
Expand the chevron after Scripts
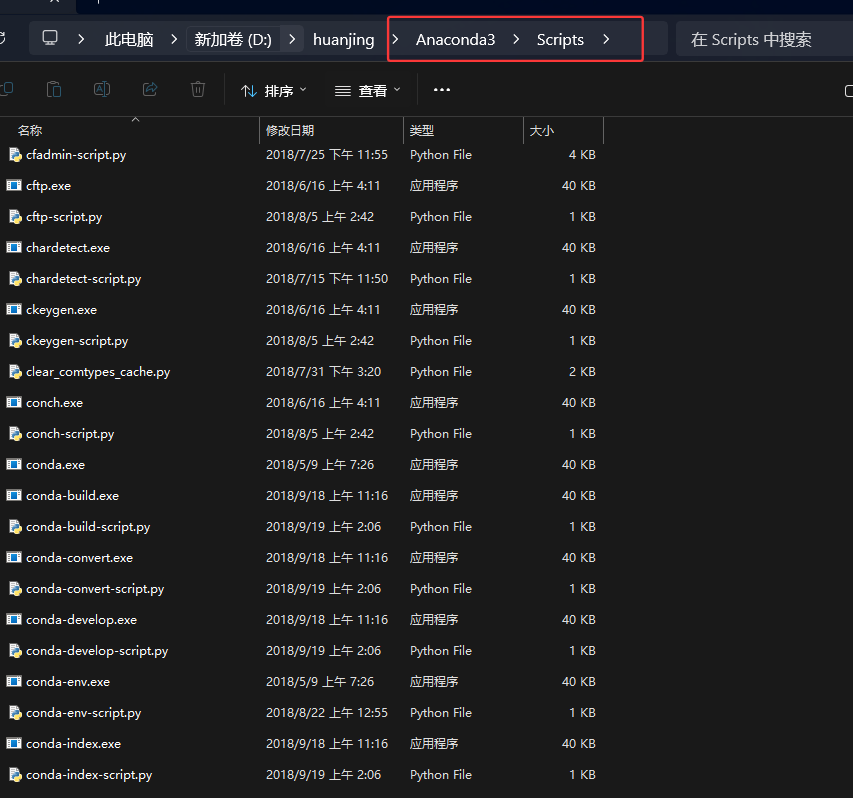tap(606, 39)
